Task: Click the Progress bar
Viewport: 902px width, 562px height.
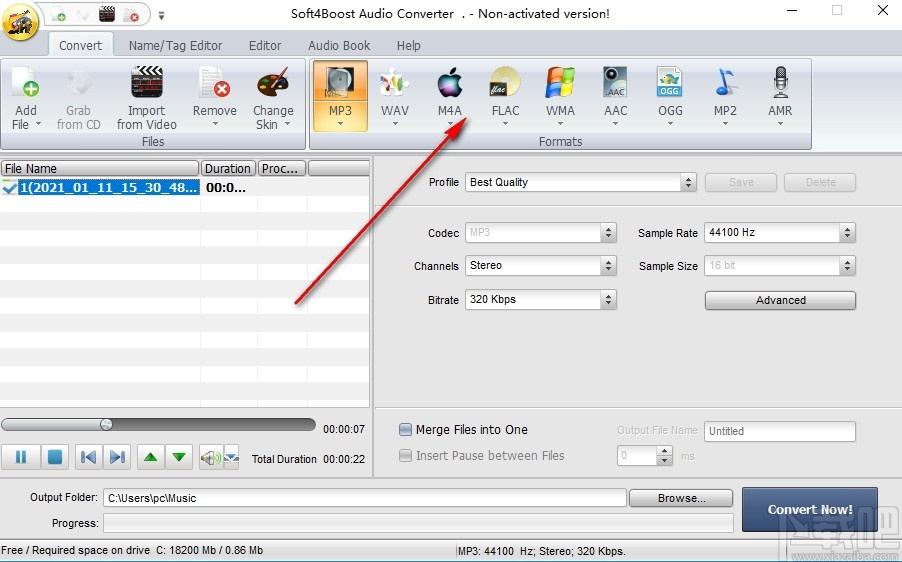Action: [x=418, y=523]
